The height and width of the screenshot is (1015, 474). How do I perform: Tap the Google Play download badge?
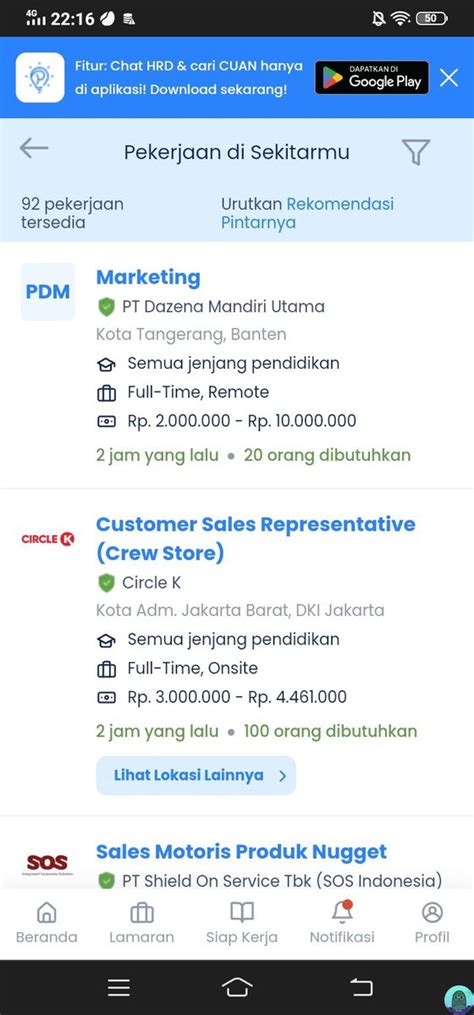(x=372, y=78)
